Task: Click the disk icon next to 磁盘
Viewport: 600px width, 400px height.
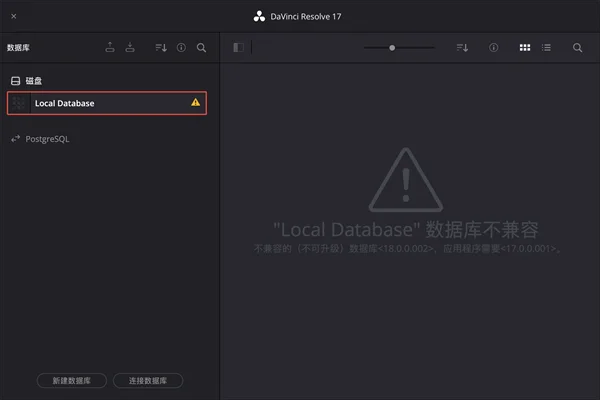Action: (x=15, y=81)
